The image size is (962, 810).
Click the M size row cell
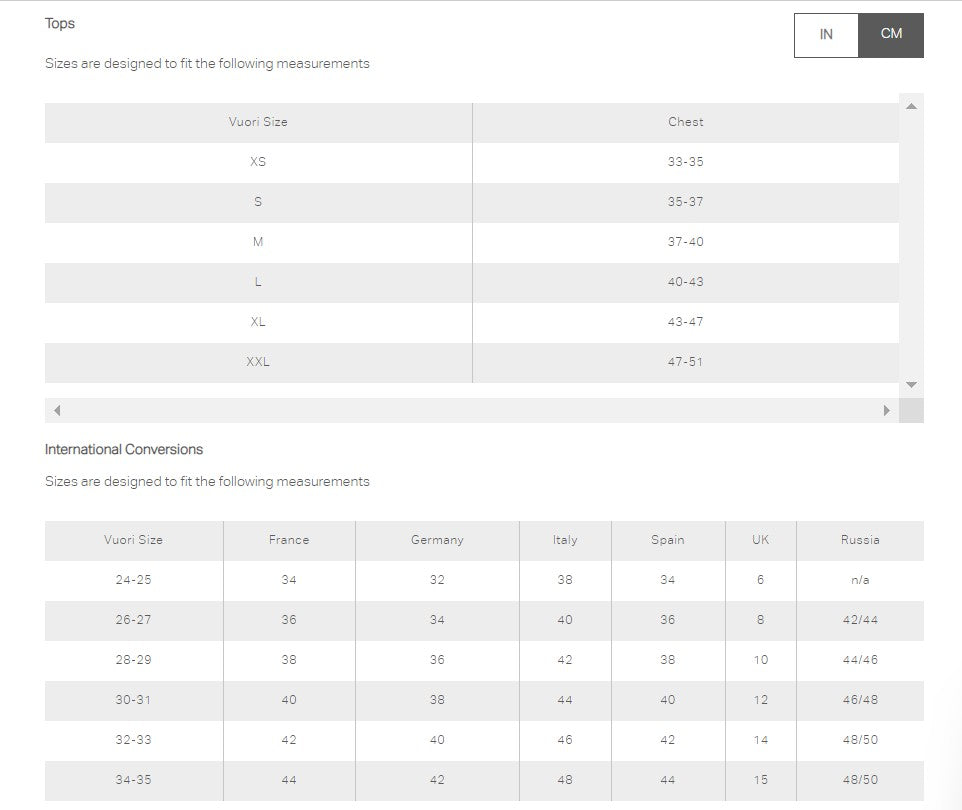pos(258,242)
